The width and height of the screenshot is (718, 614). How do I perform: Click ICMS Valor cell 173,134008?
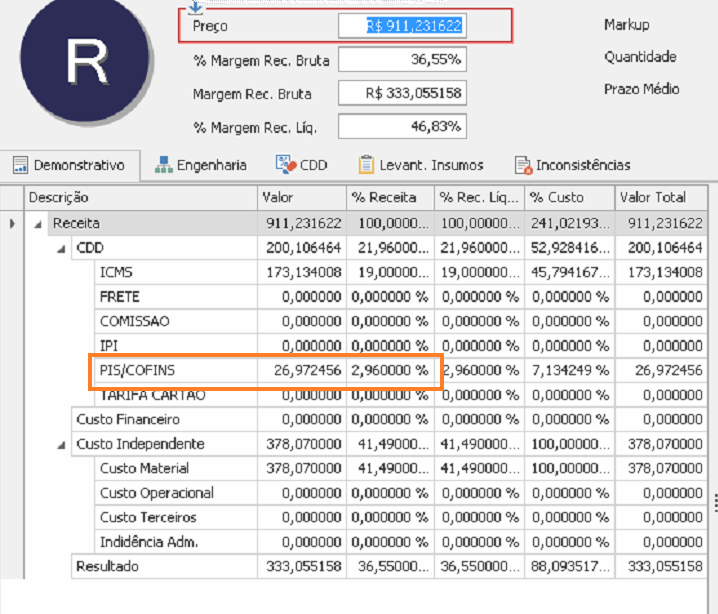point(304,272)
